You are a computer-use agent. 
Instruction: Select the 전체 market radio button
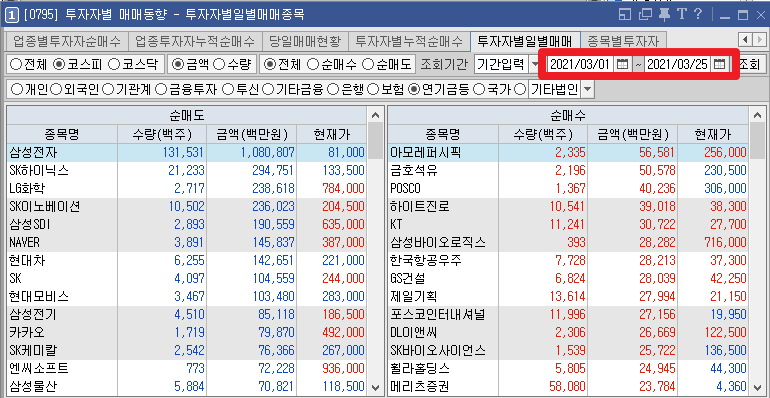point(16,64)
